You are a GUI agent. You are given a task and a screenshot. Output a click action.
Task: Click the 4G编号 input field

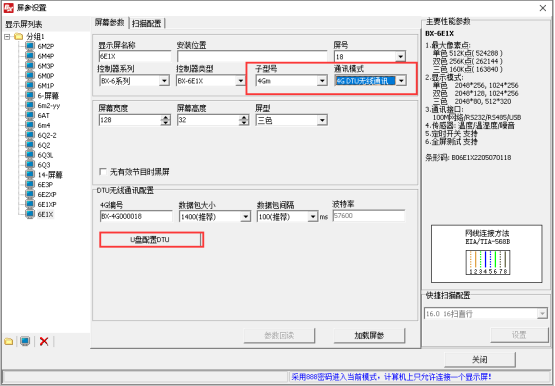136,216
